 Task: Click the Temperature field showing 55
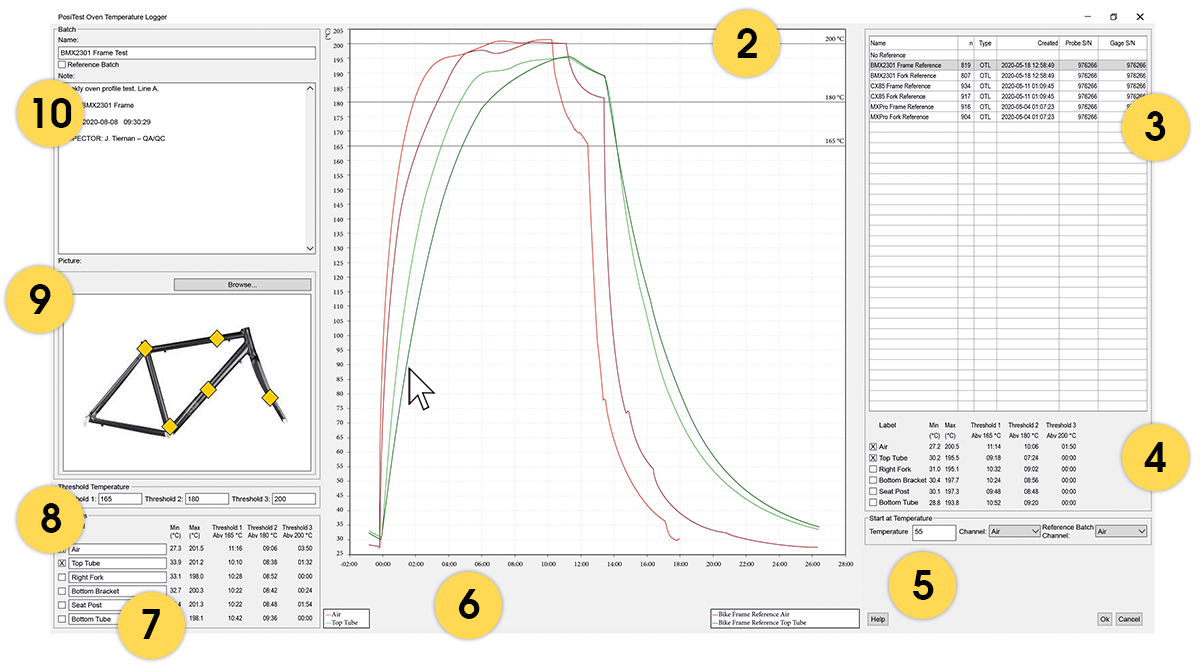[934, 532]
